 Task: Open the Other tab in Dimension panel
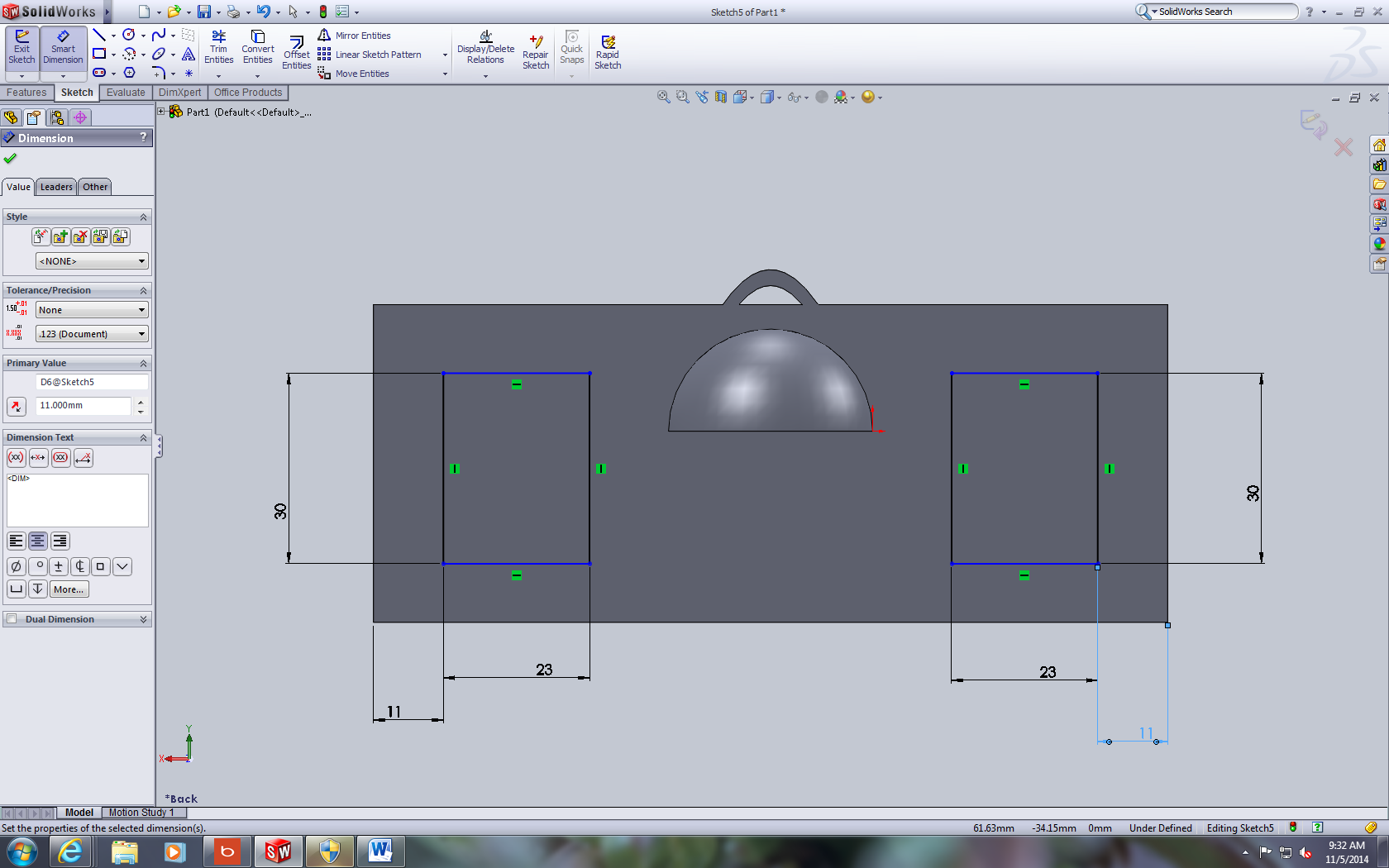tap(95, 187)
